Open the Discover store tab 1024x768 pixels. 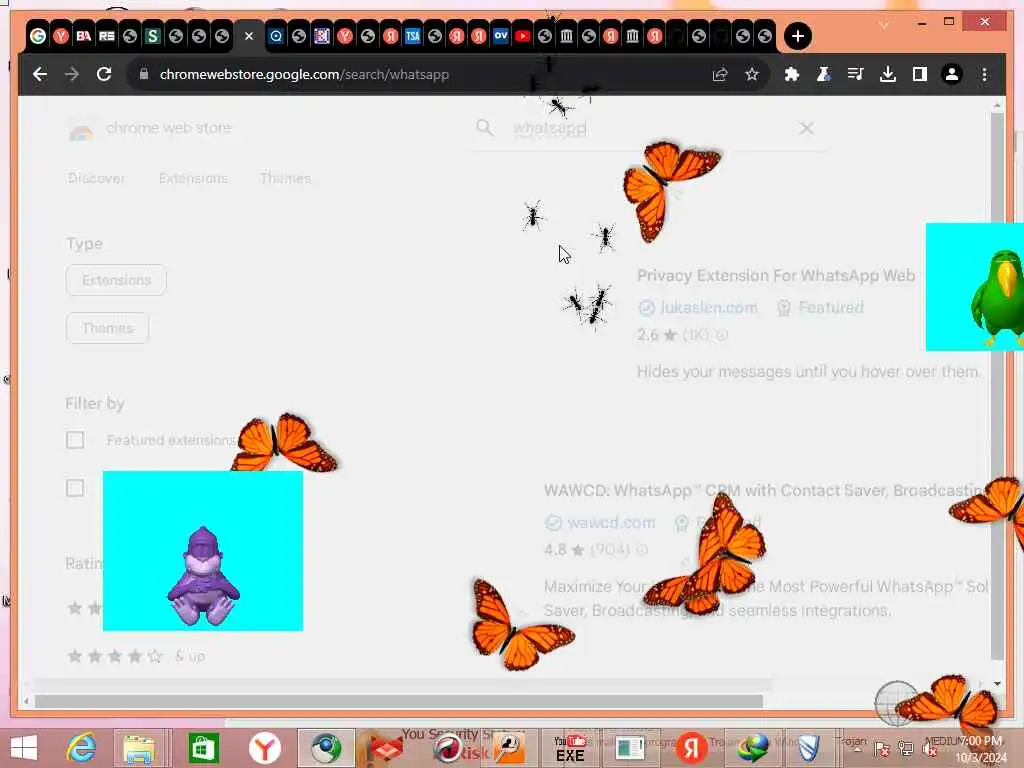(x=97, y=178)
